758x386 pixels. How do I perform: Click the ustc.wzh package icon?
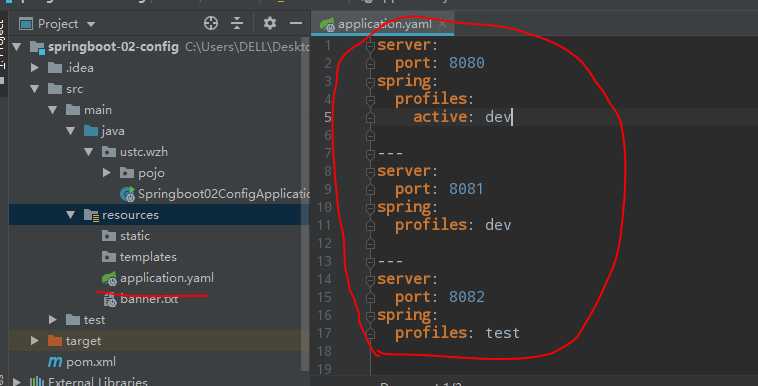pyautogui.click(x=109, y=152)
